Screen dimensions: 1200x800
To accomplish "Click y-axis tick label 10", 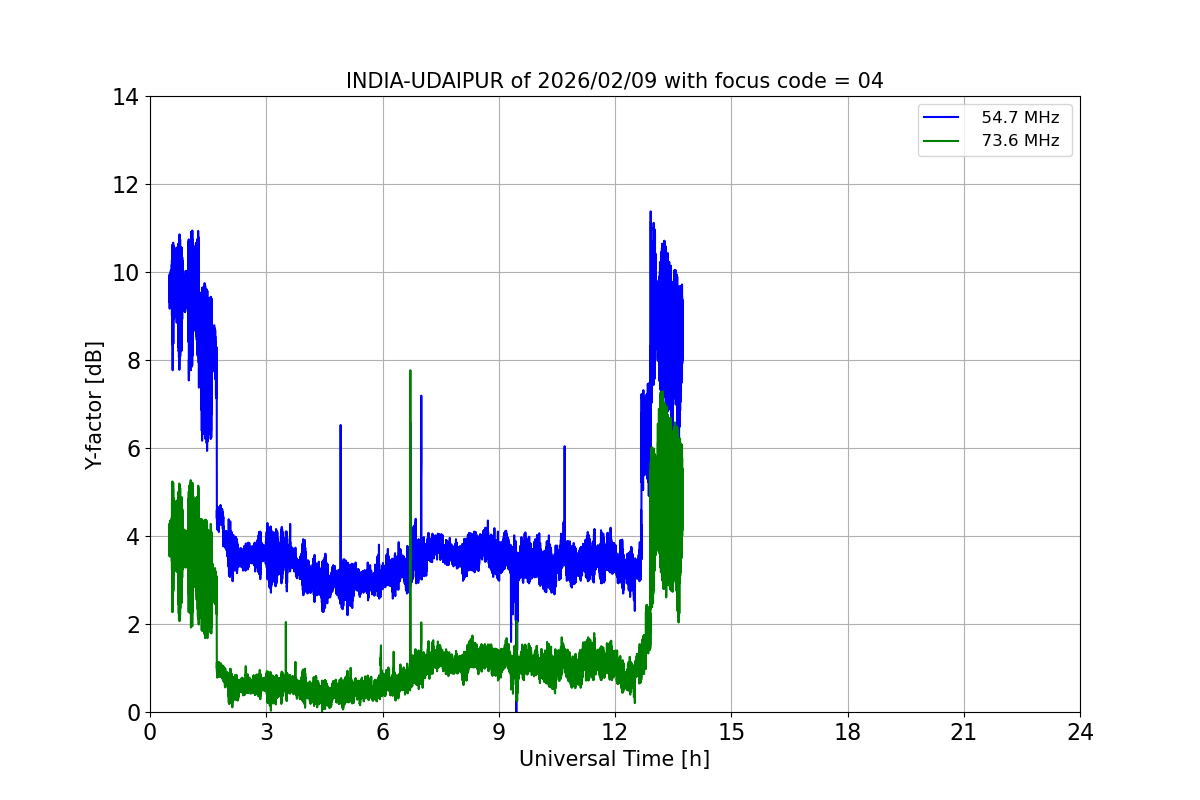I will [126, 273].
